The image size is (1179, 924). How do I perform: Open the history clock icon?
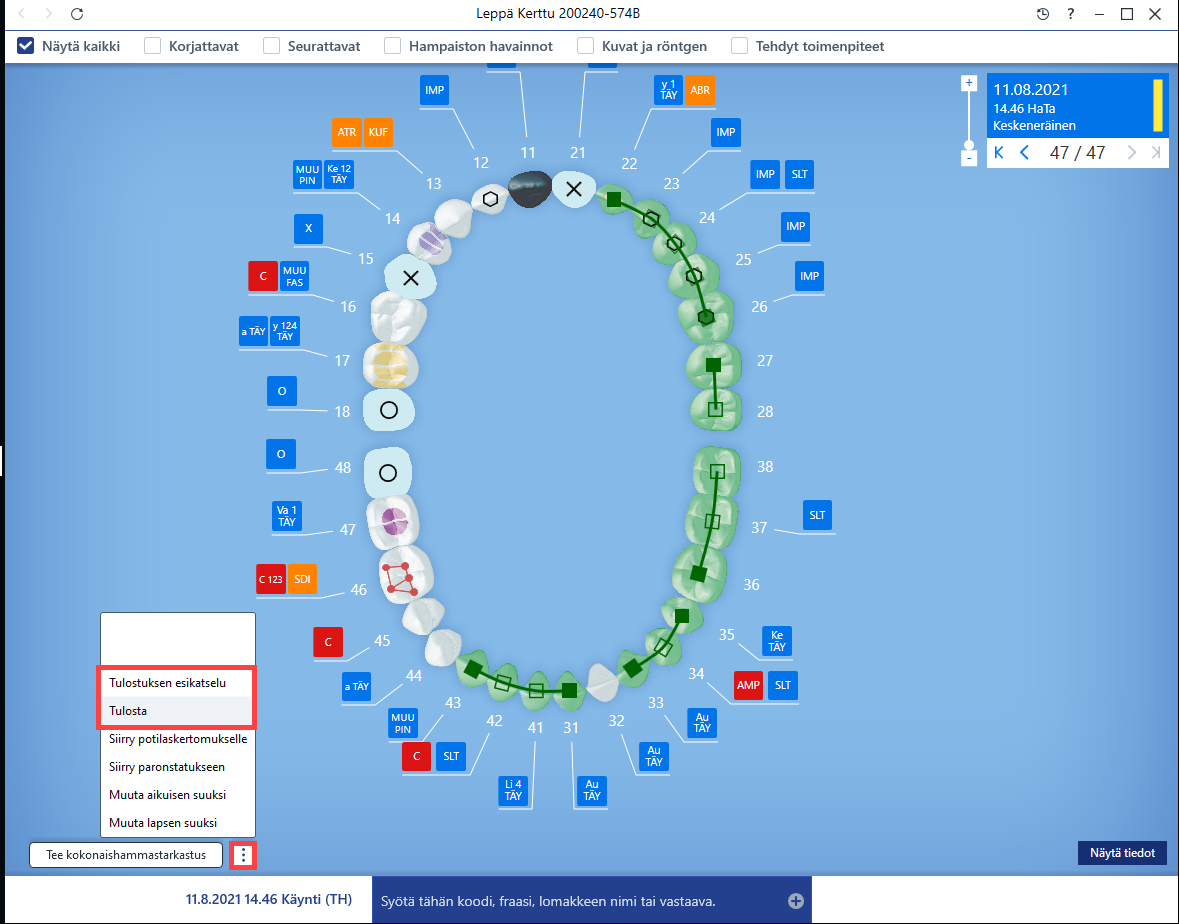point(1043,14)
